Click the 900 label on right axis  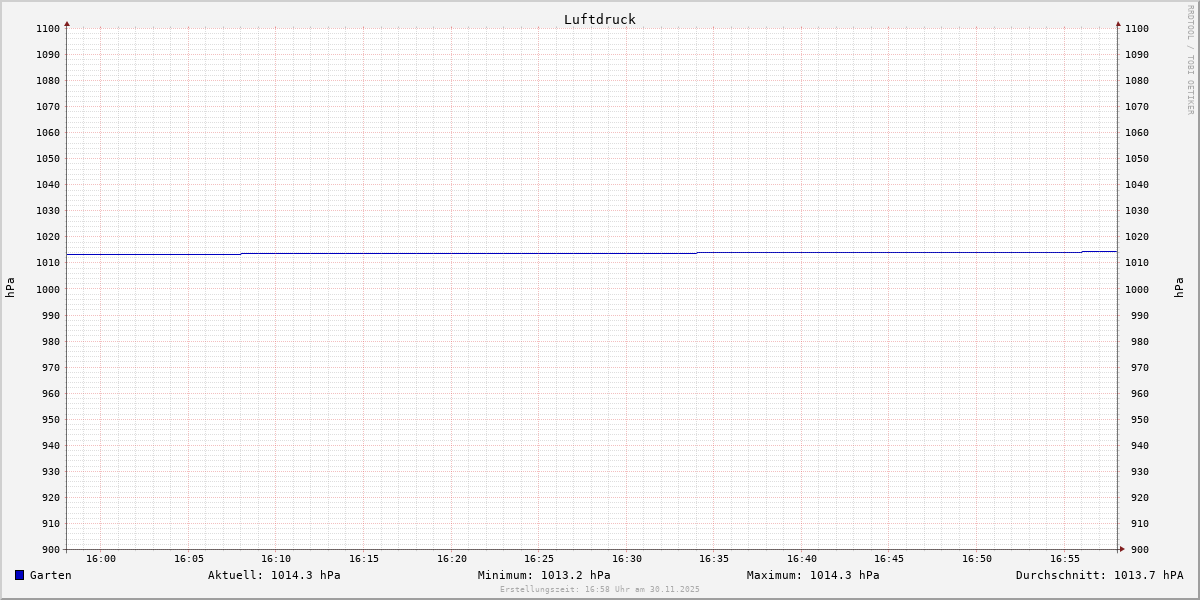[x=1137, y=549]
